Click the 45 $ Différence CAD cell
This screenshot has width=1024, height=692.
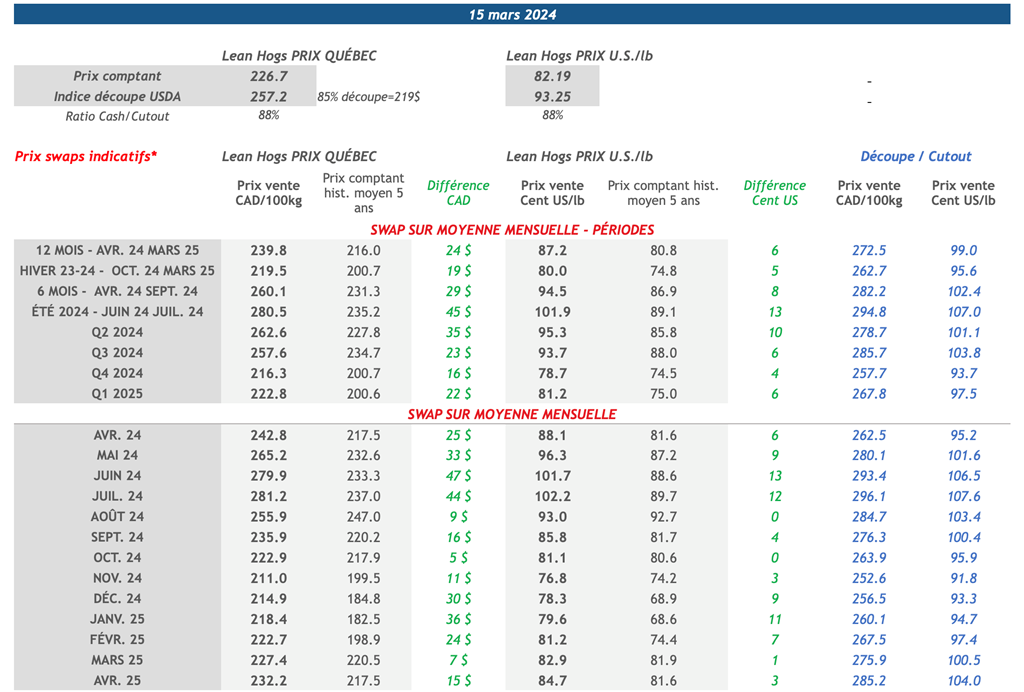[458, 312]
